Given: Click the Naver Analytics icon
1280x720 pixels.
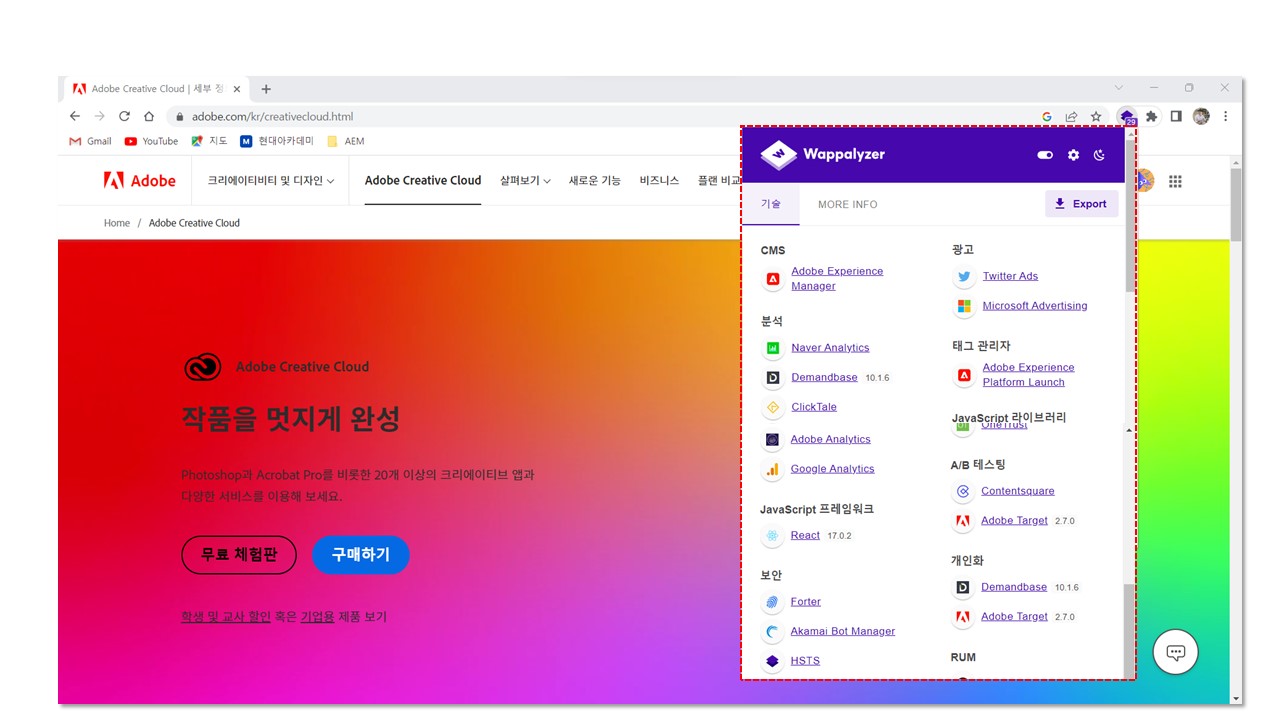Looking at the screenshot, I should click(772, 348).
